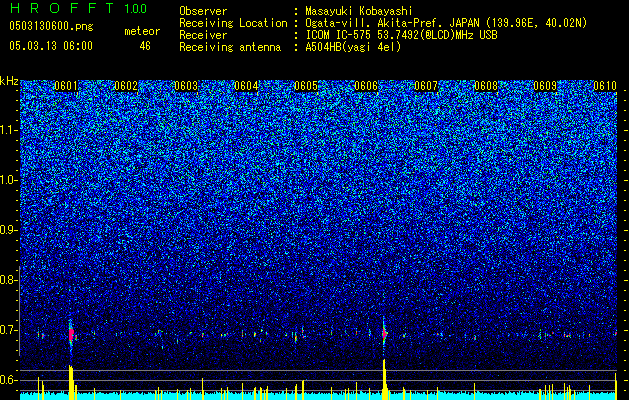Click the magenta meteor echo after 0606

tap(384, 333)
